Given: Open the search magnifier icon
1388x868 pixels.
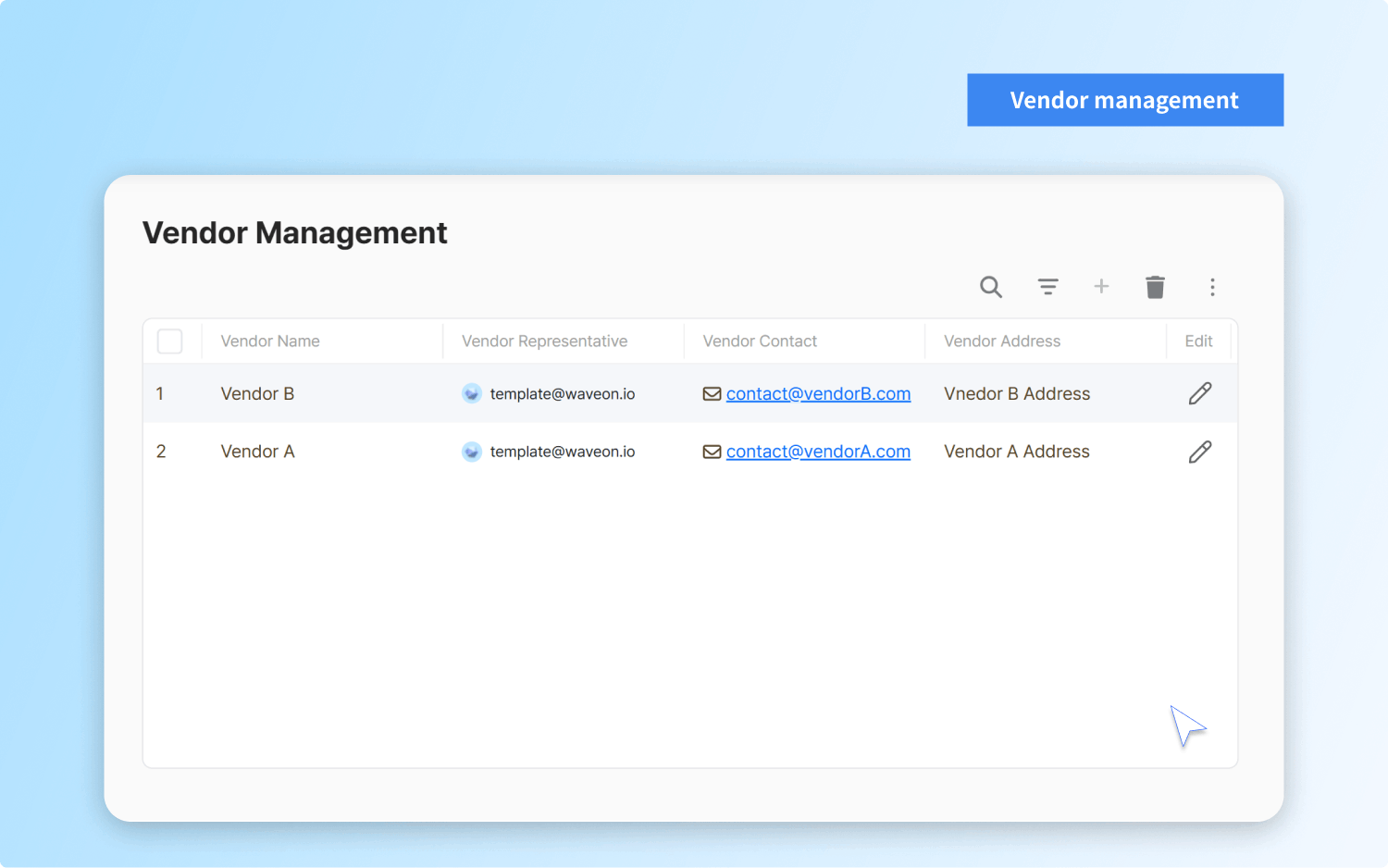Looking at the screenshot, I should [x=991, y=287].
